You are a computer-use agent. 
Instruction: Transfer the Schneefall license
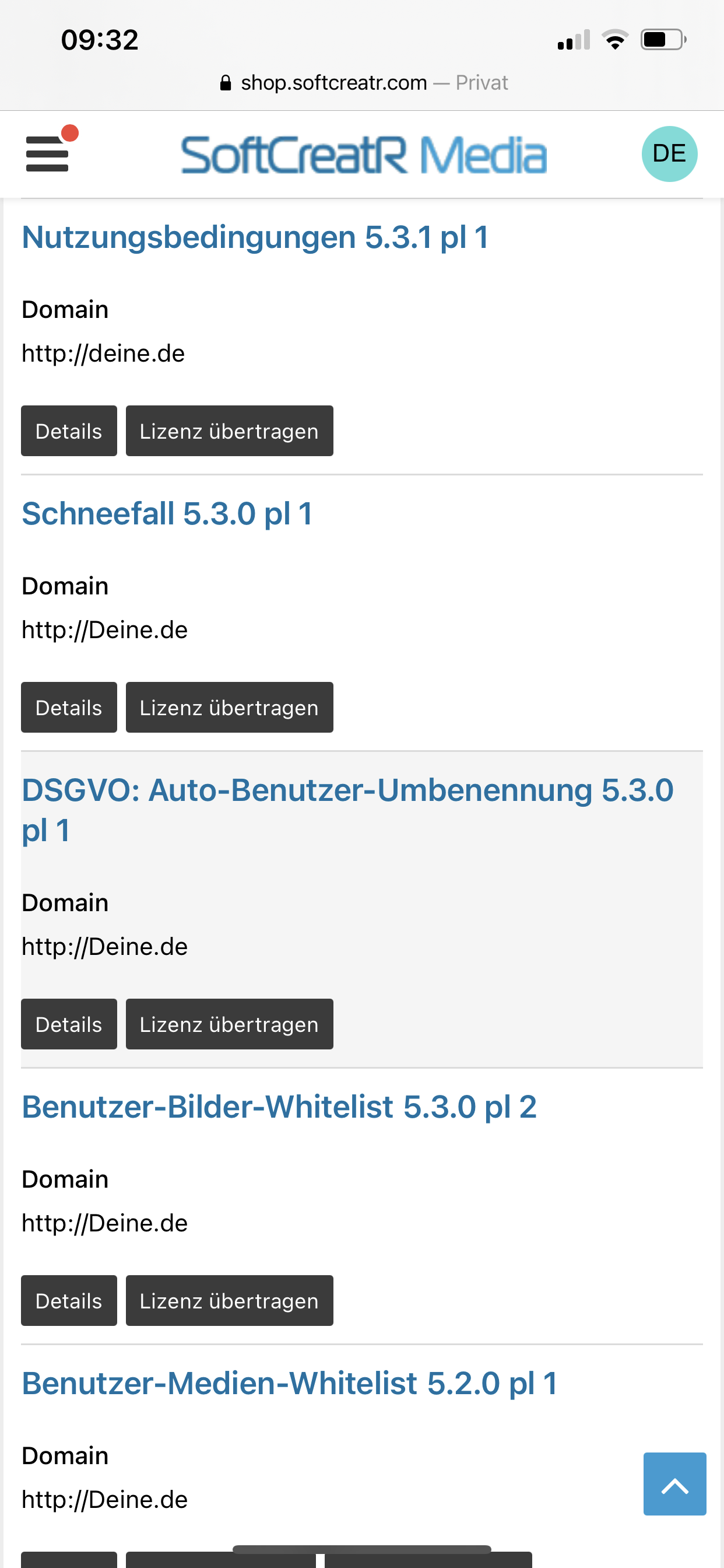[229, 708]
